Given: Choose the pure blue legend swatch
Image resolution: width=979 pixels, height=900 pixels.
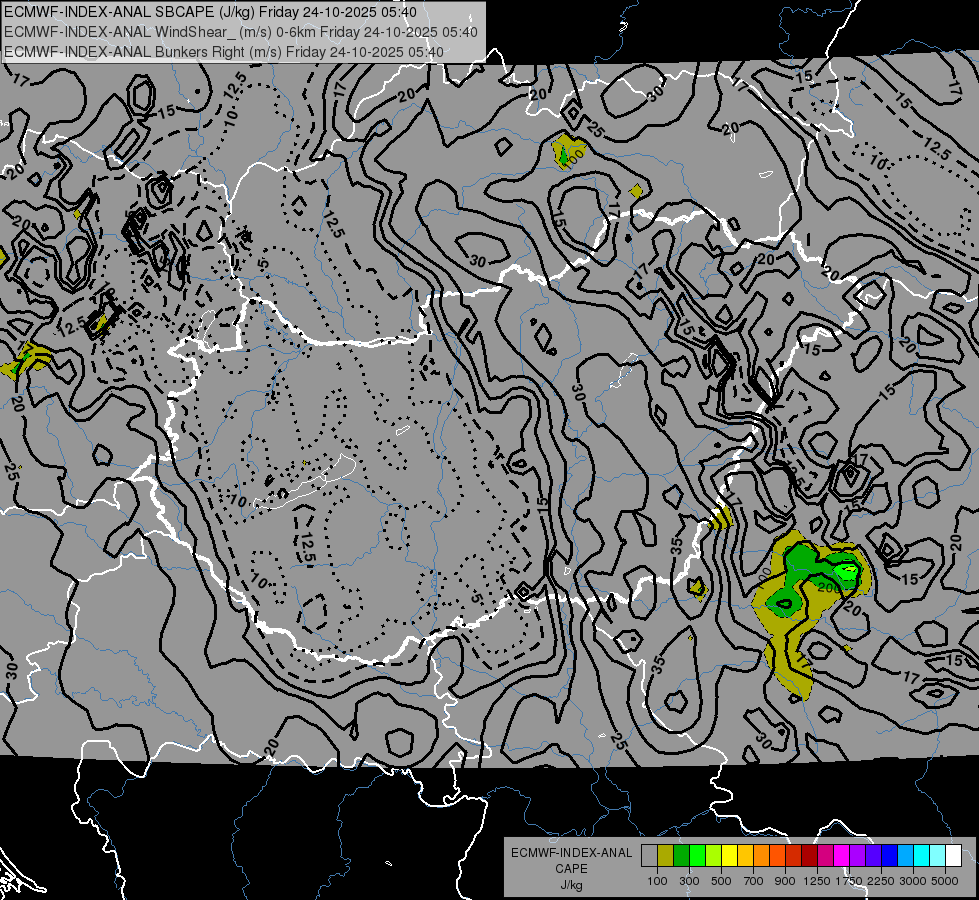Looking at the screenshot, I should (x=889, y=855).
